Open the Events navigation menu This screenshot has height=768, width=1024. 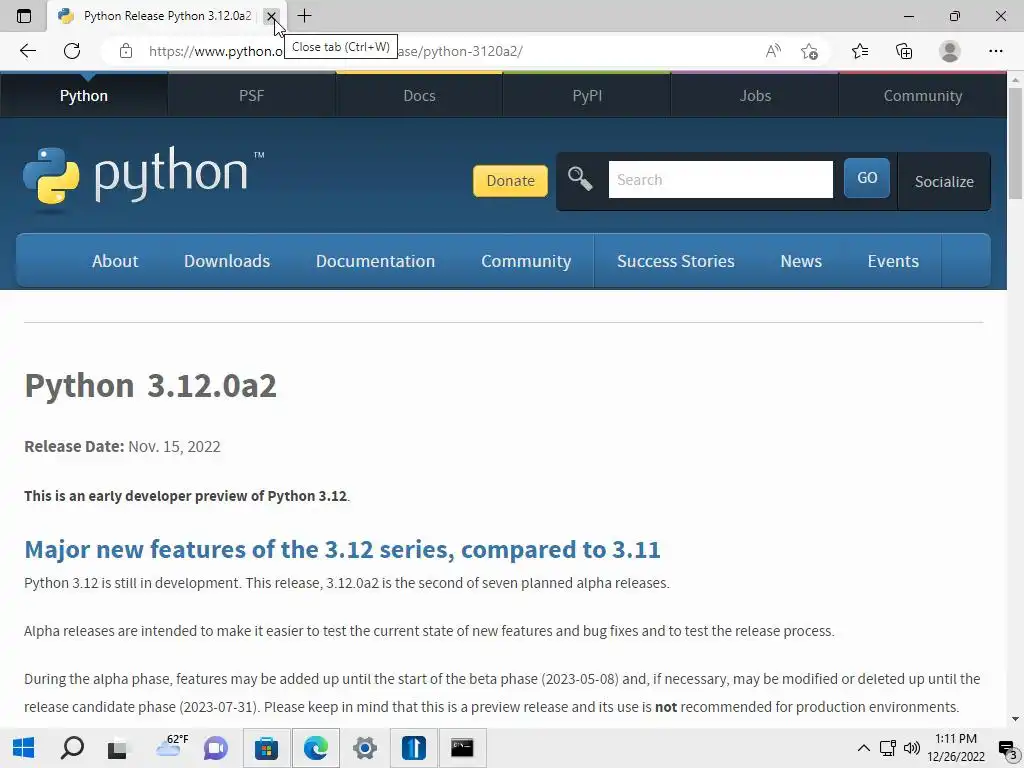click(x=893, y=261)
